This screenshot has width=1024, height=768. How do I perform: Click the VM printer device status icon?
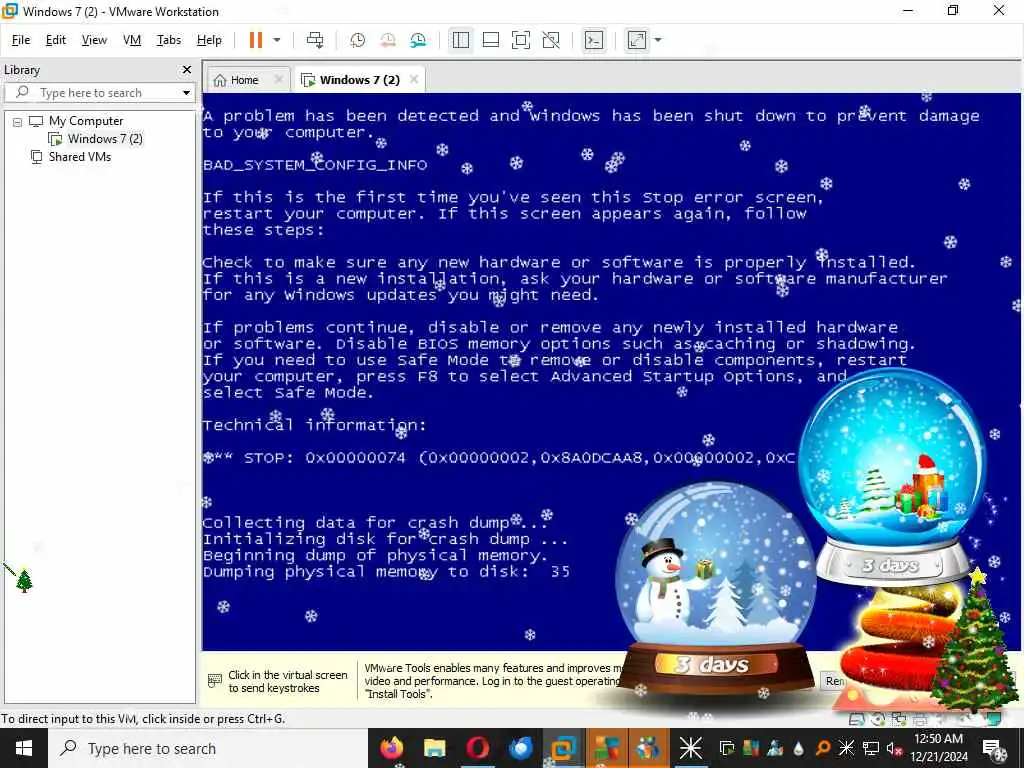pos(920,720)
